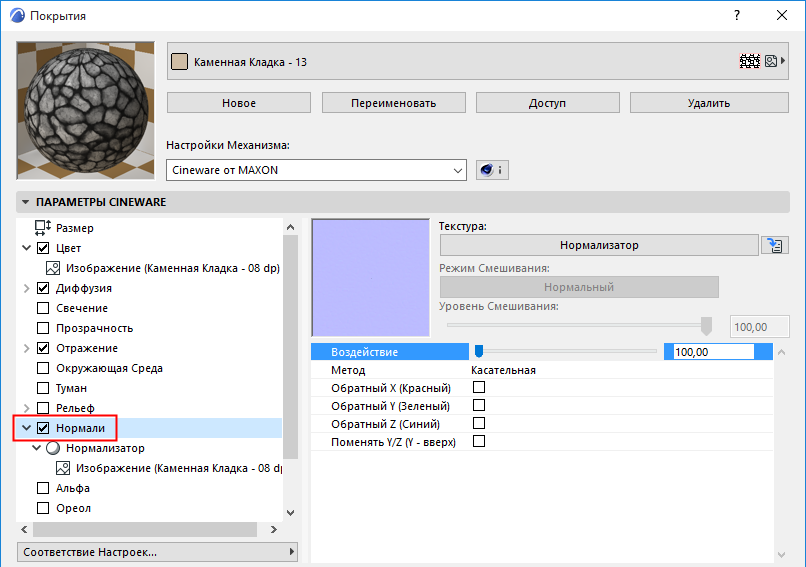Uncheck the Отражение channel checkbox
Viewport: 806px width, 567px height.
click(x=43, y=348)
